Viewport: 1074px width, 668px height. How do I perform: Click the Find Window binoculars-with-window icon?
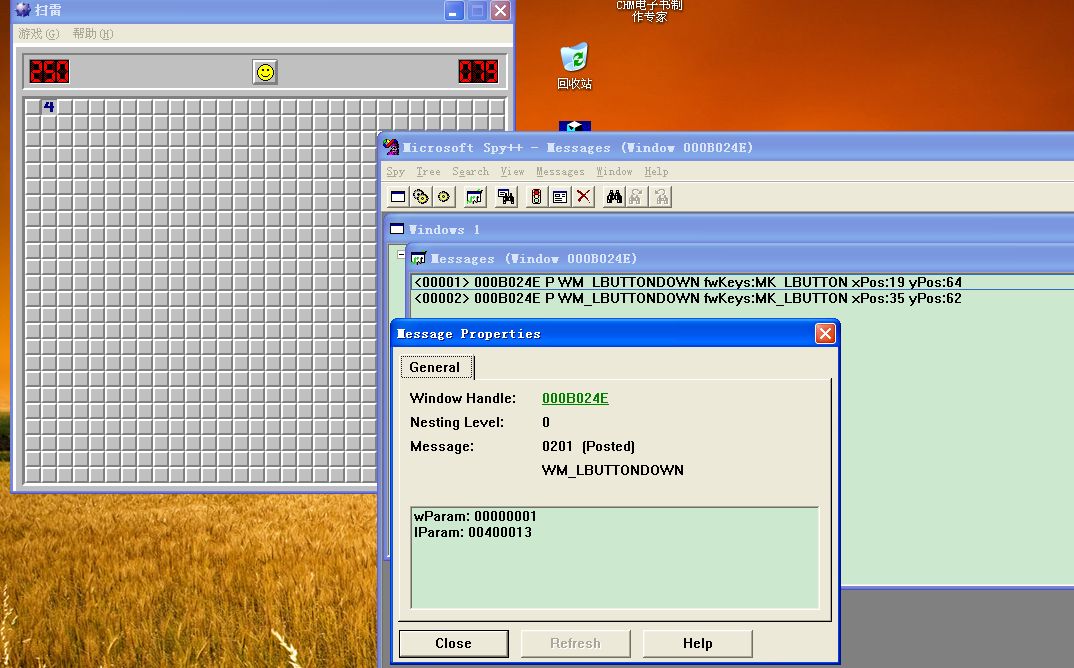coord(506,197)
